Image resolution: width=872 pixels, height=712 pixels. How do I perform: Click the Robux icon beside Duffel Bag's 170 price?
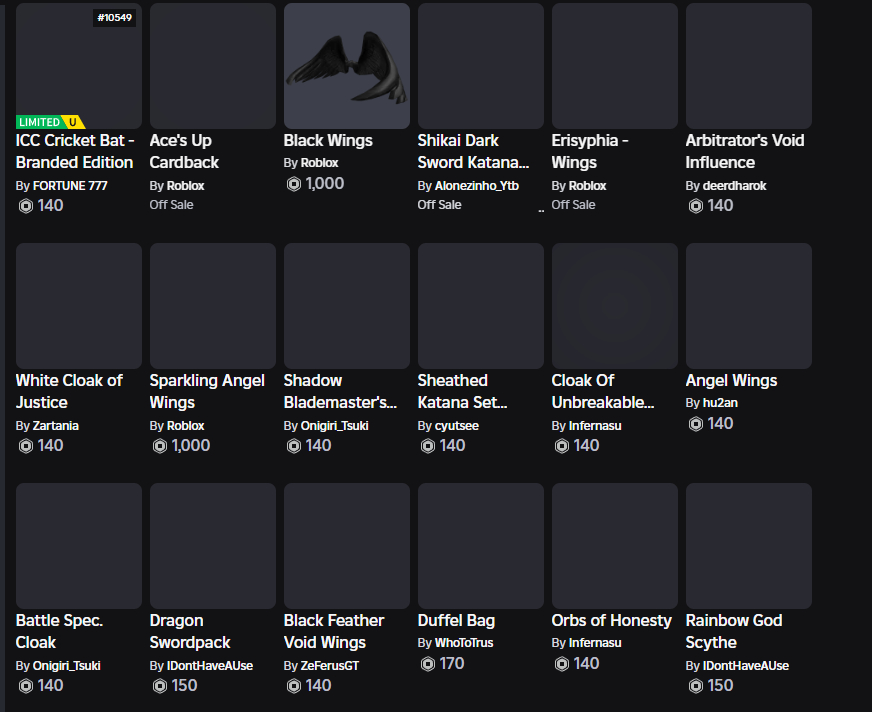pos(428,664)
